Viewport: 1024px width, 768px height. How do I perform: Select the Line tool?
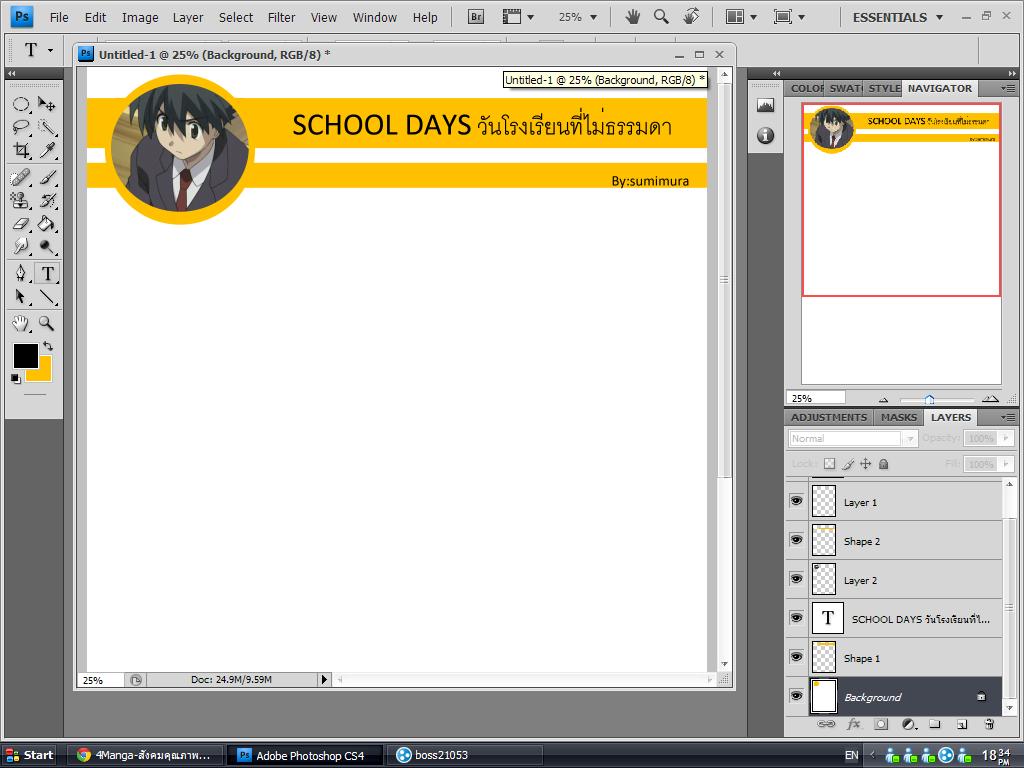[46, 296]
